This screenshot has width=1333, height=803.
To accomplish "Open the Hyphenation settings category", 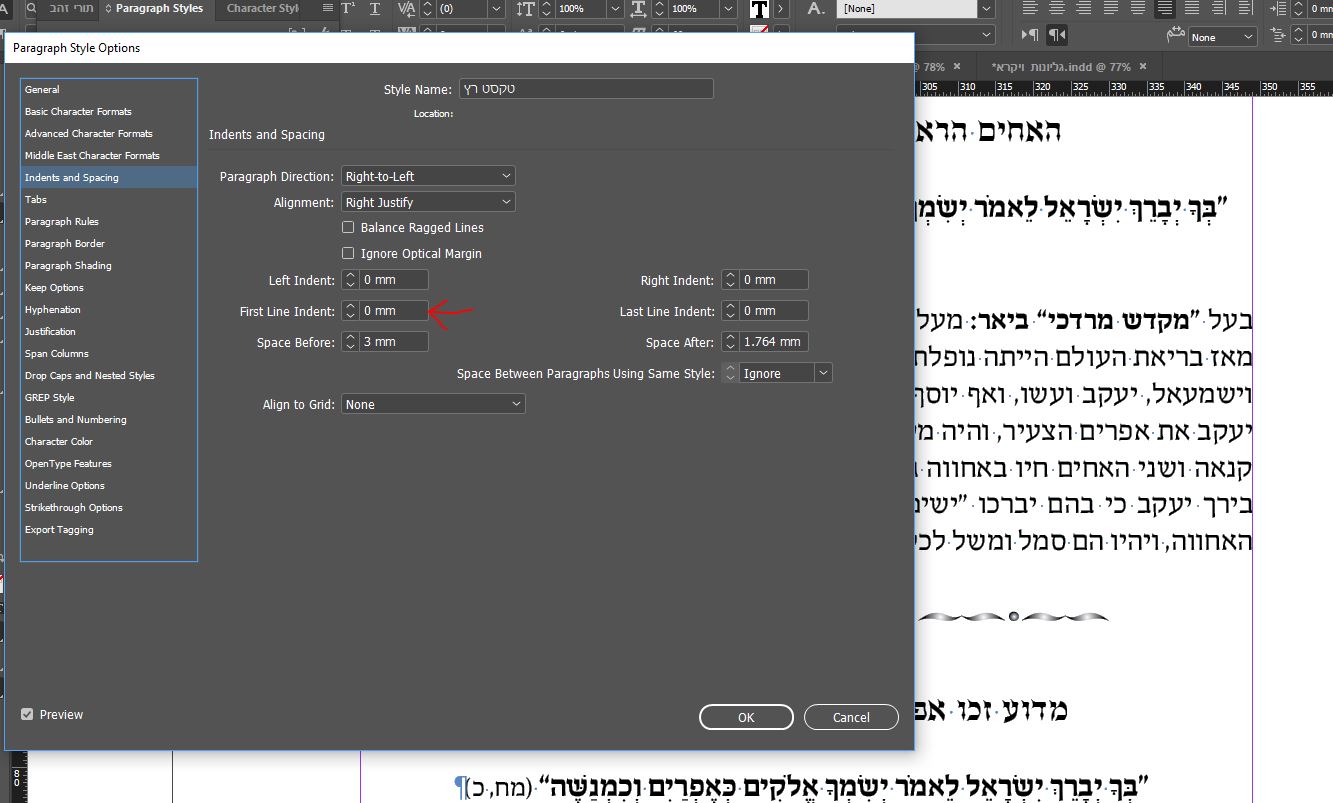I will click(53, 309).
